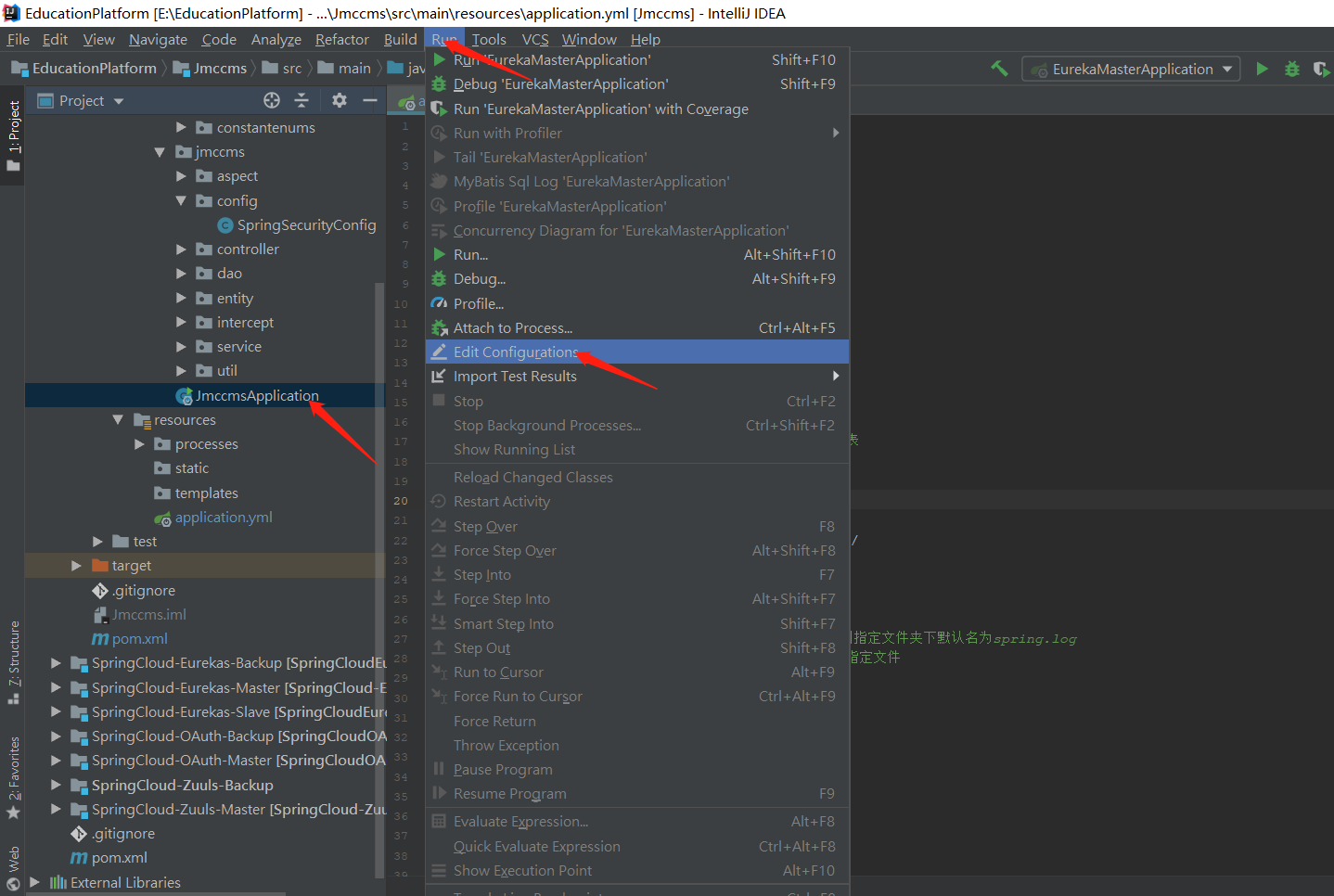Click src in the navigation breadcrumb
1334x896 pixels.
(x=282, y=68)
